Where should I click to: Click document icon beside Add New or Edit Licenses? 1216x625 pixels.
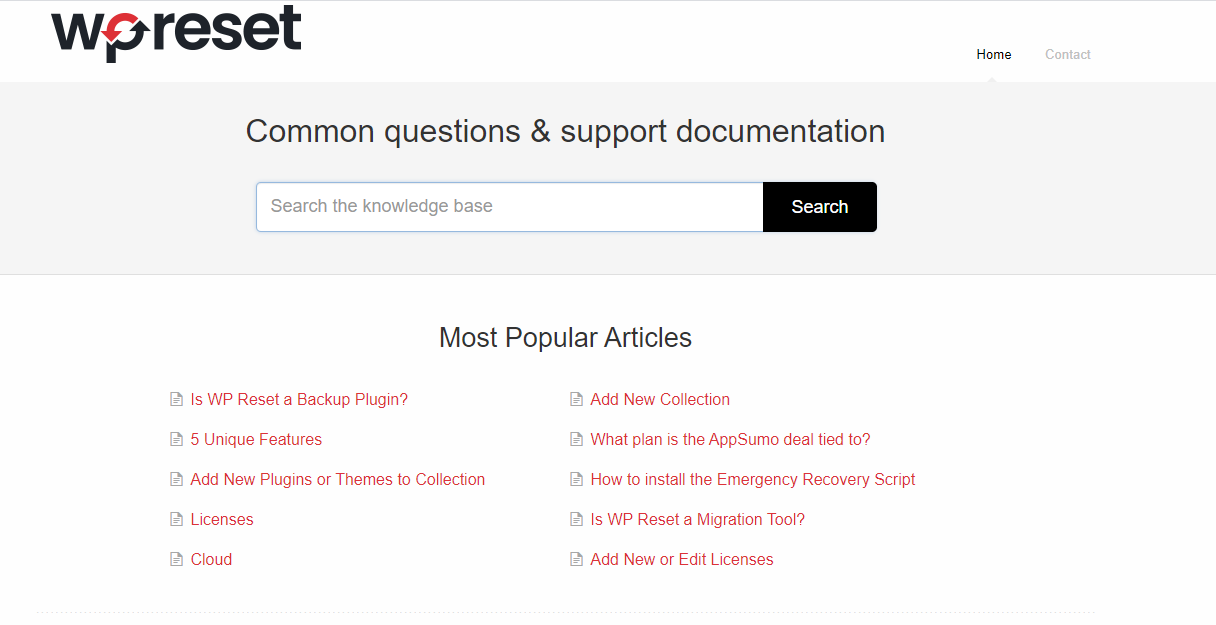click(x=576, y=559)
